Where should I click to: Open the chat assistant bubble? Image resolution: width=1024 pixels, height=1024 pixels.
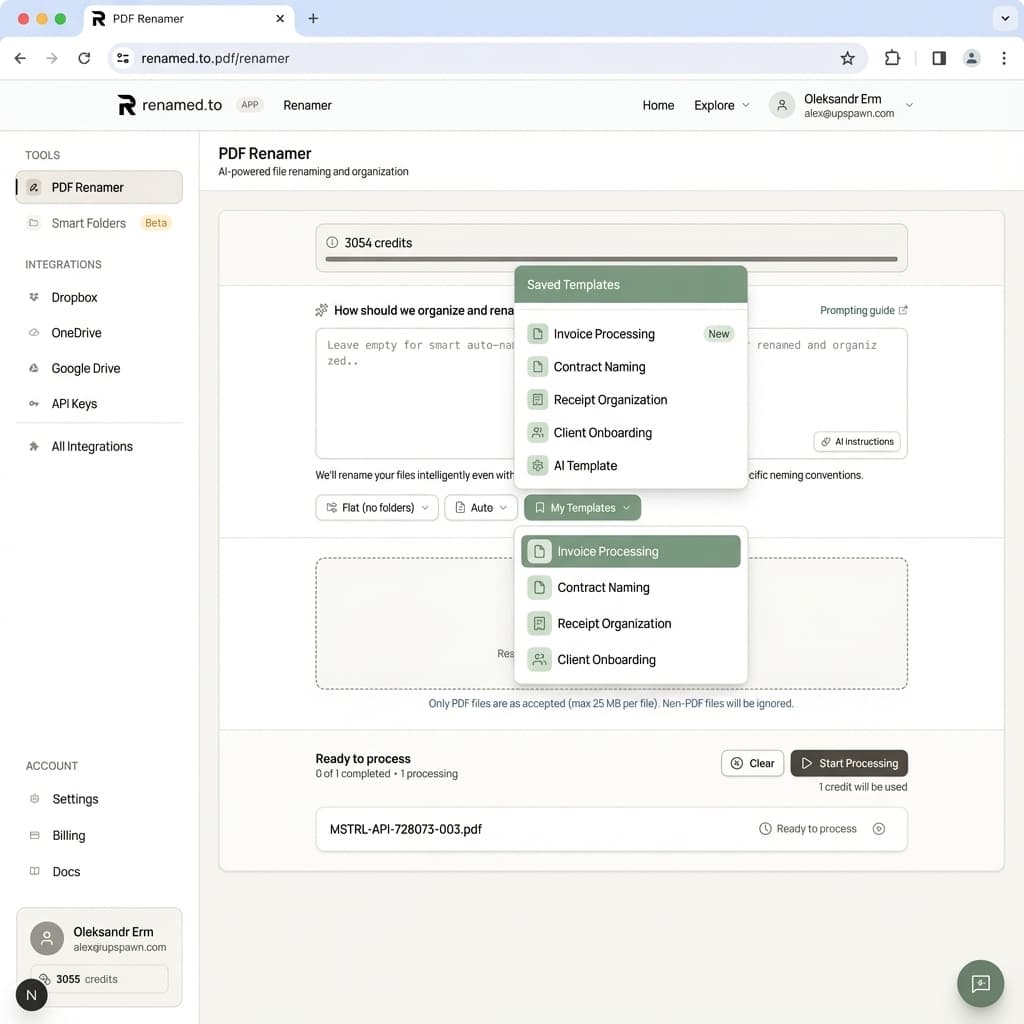pos(980,983)
